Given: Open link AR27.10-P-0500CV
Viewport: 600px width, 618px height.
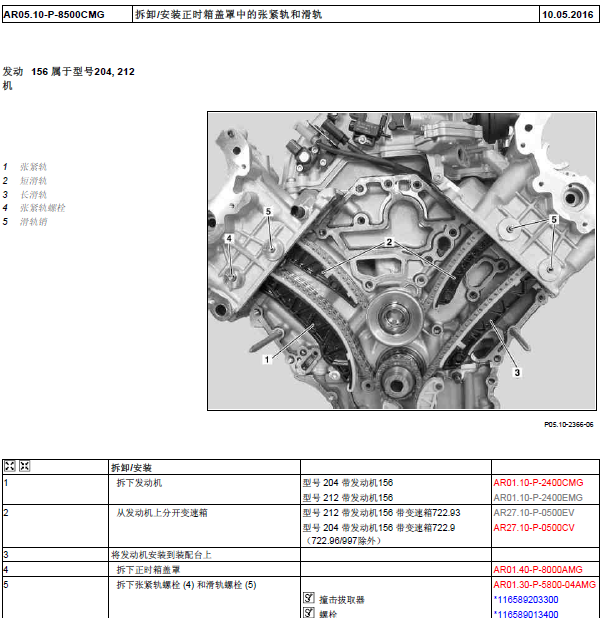Looking at the screenshot, I should [x=534, y=528].
